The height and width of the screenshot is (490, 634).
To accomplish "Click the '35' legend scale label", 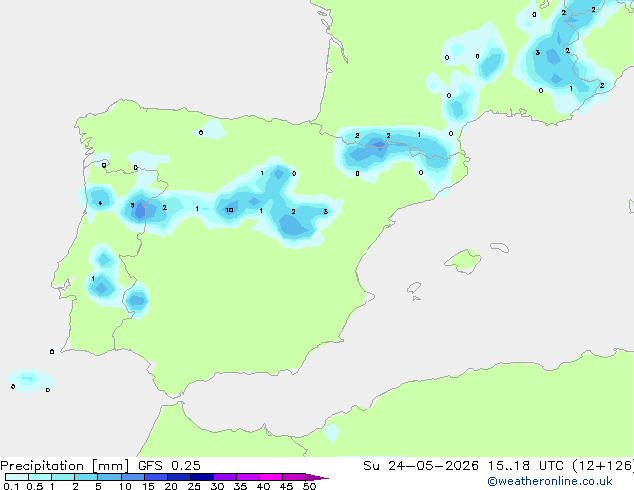I will [241, 486].
